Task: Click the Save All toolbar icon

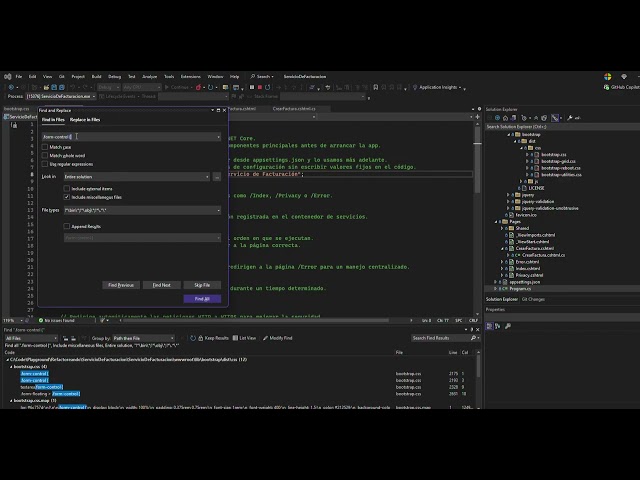Action: [x=62, y=87]
